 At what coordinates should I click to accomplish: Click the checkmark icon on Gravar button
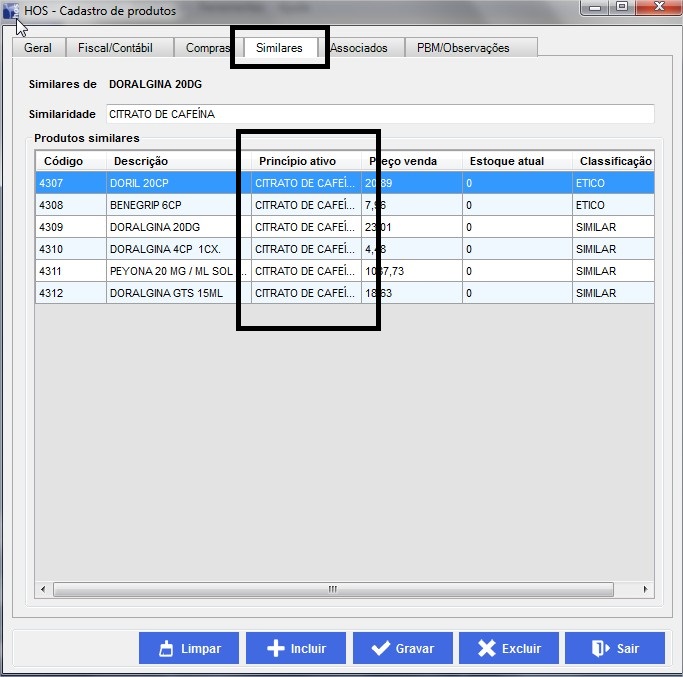click(x=380, y=648)
